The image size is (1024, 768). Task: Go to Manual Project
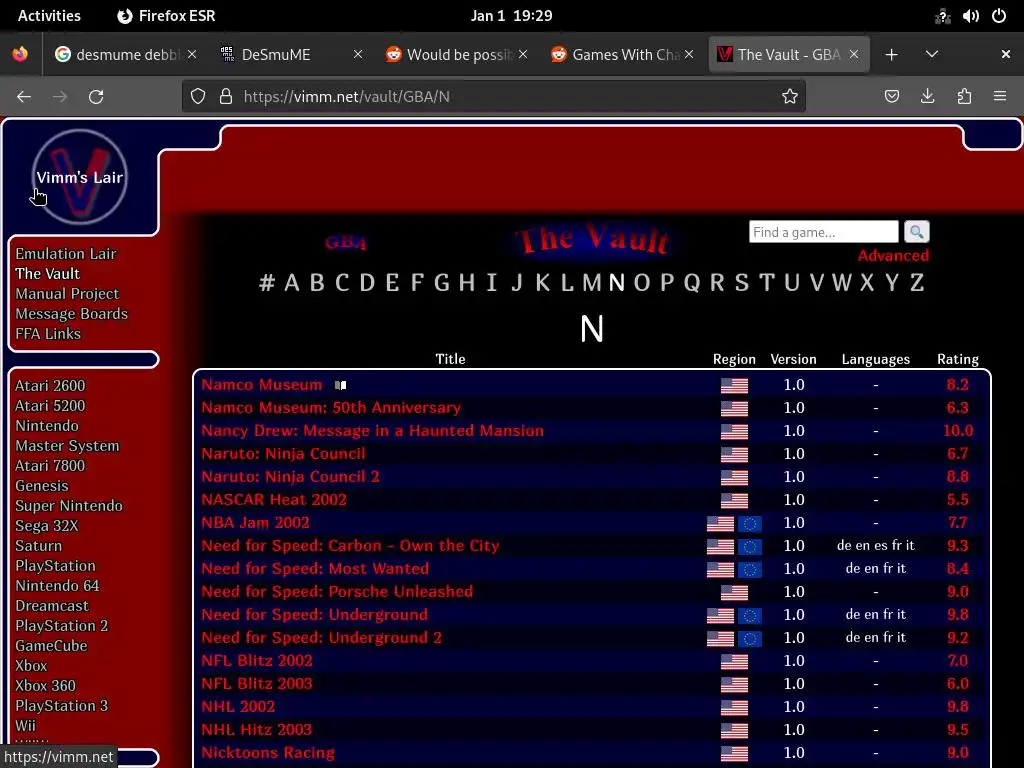coord(67,293)
